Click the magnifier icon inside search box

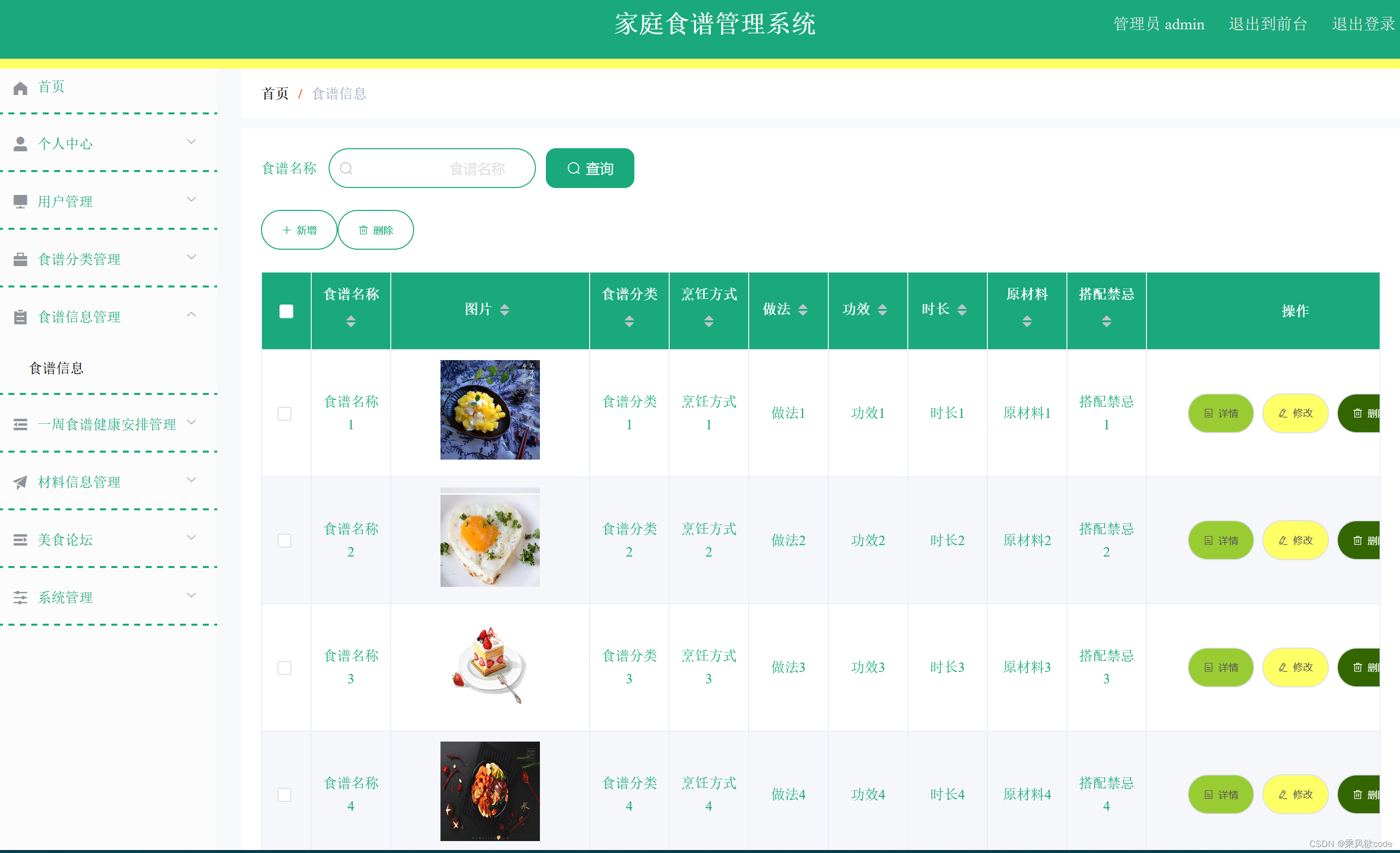tap(347, 168)
